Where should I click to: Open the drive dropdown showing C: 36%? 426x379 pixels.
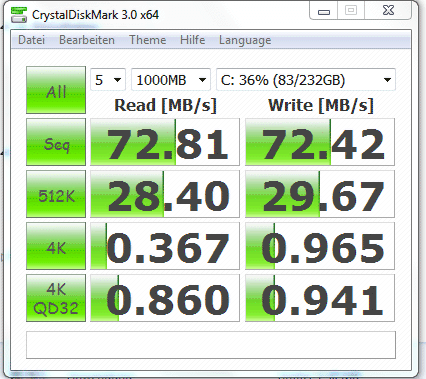306,80
